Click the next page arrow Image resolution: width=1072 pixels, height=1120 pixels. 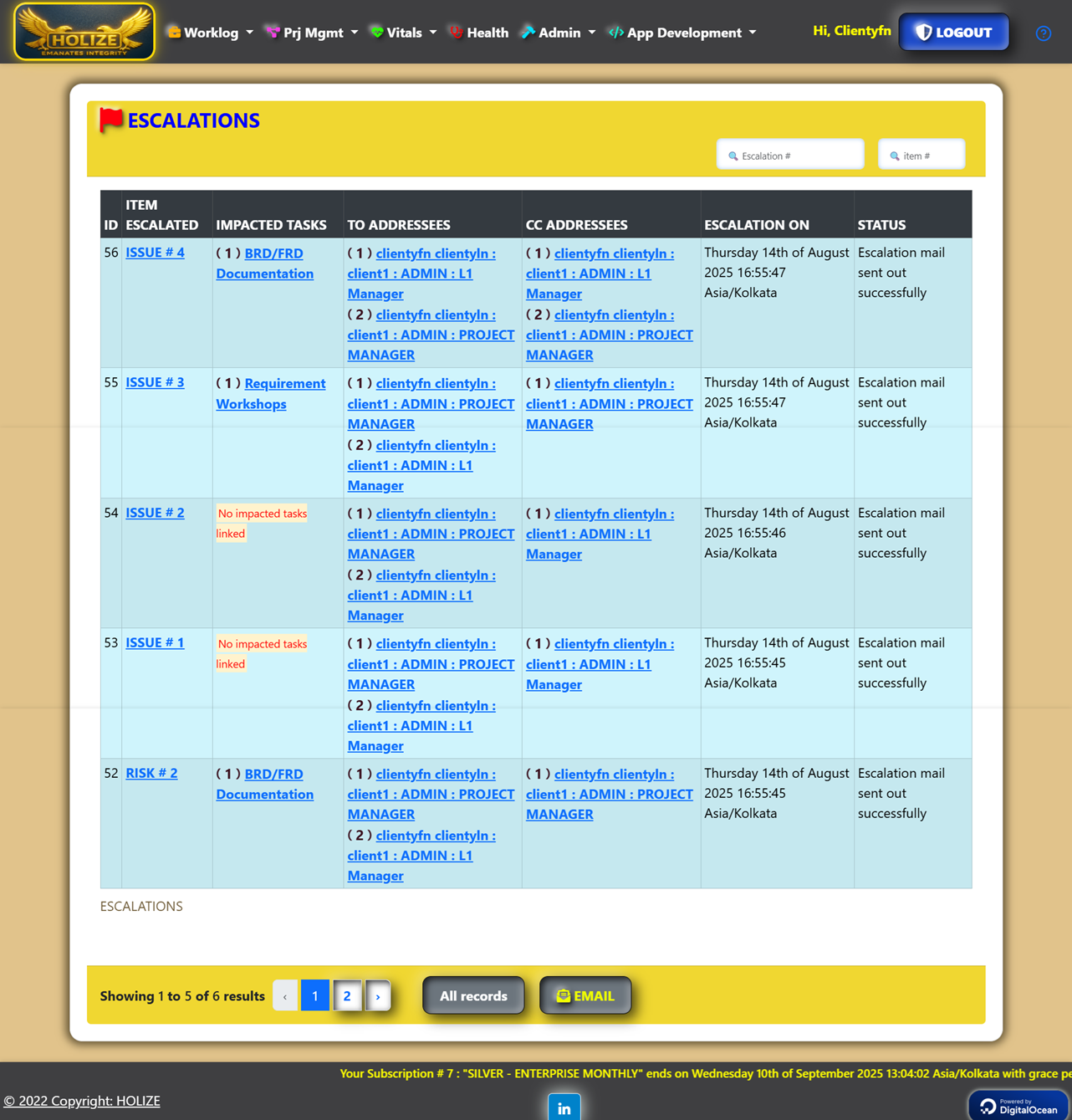click(x=378, y=995)
